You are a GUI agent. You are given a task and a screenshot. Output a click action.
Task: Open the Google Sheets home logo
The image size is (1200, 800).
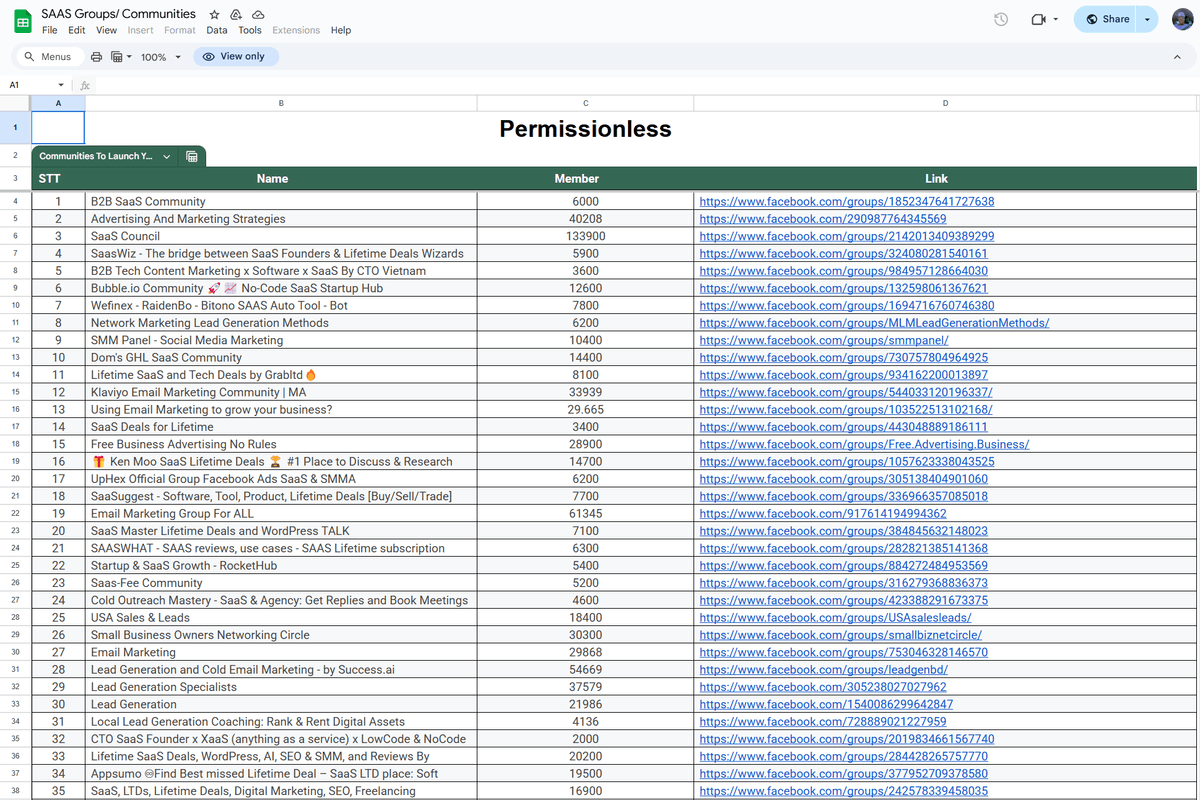(x=22, y=21)
